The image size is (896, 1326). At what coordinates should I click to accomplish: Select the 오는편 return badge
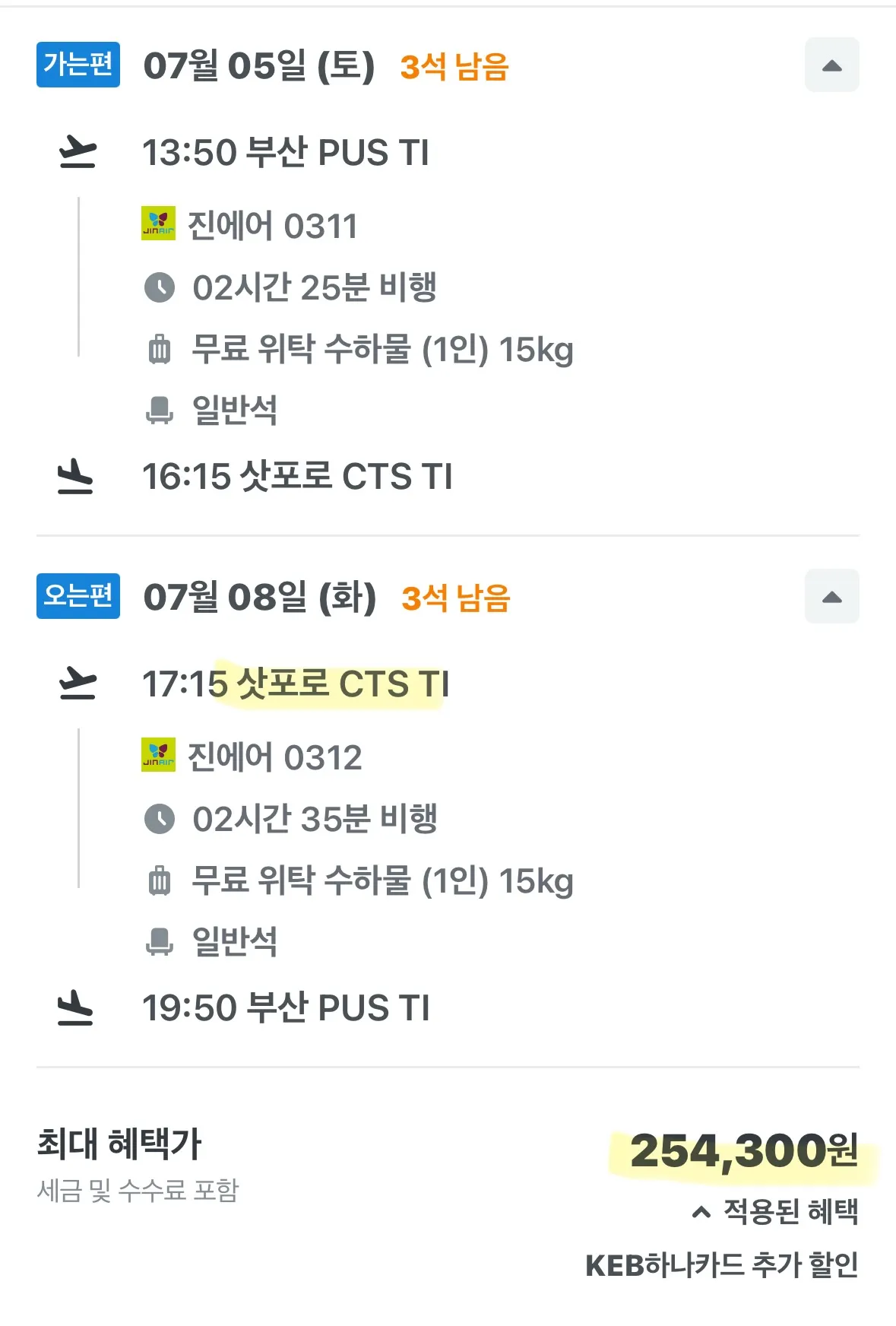[78, 596]
